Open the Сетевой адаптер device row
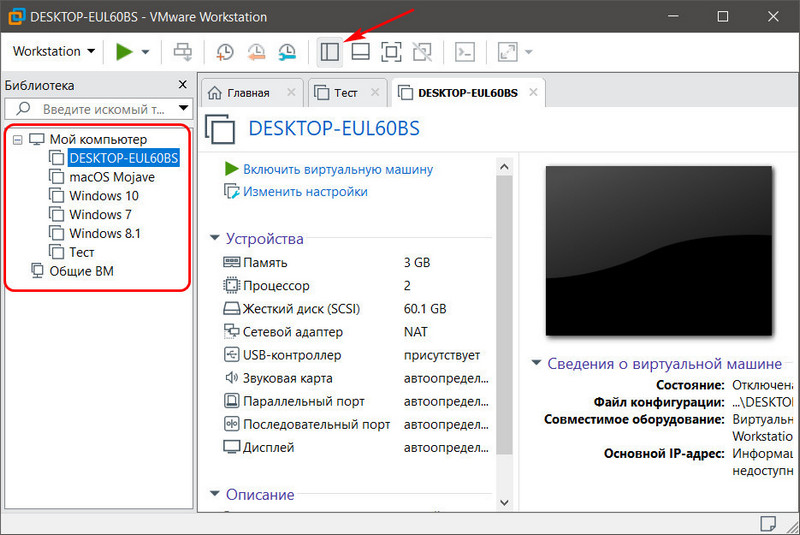Viewport: 800px width, 535px height. click(x=356, y=332)
